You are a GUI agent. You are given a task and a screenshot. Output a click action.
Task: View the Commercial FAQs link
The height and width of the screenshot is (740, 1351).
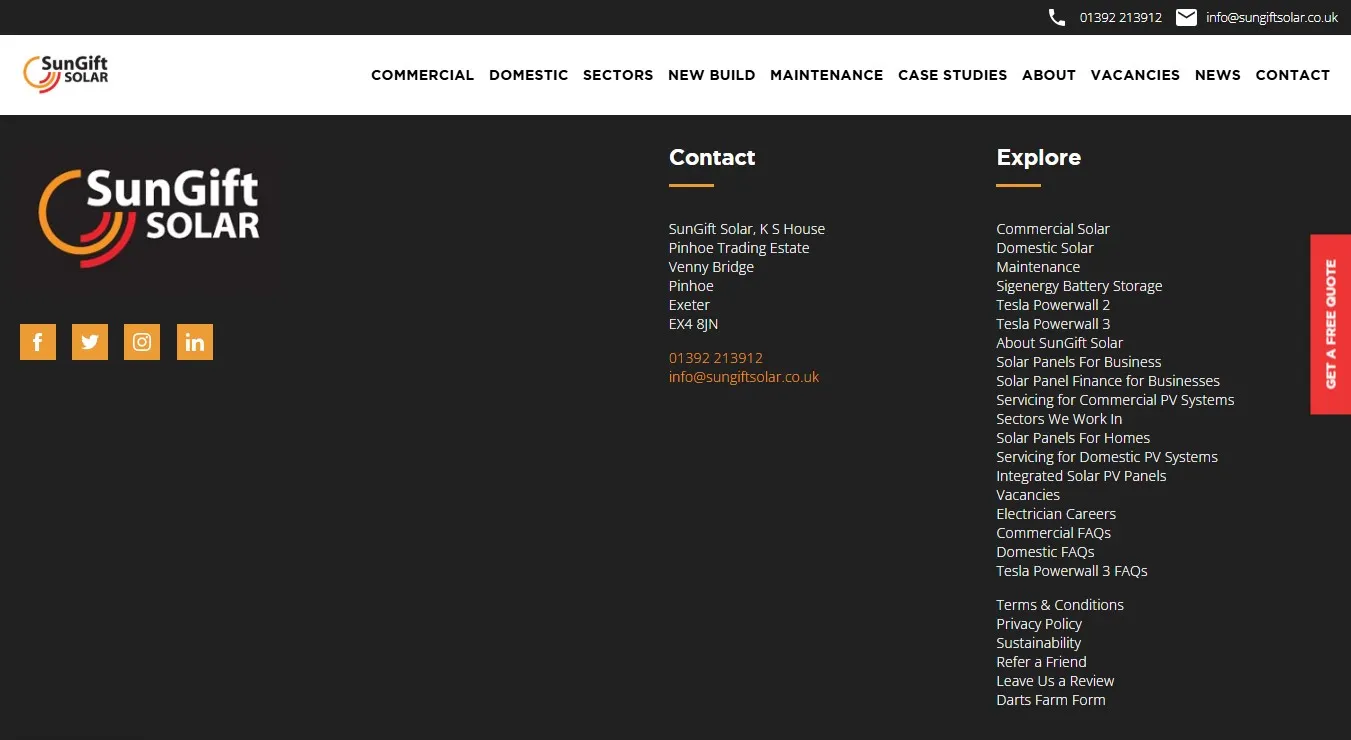pyautogui.click(x=1054, y=533)
